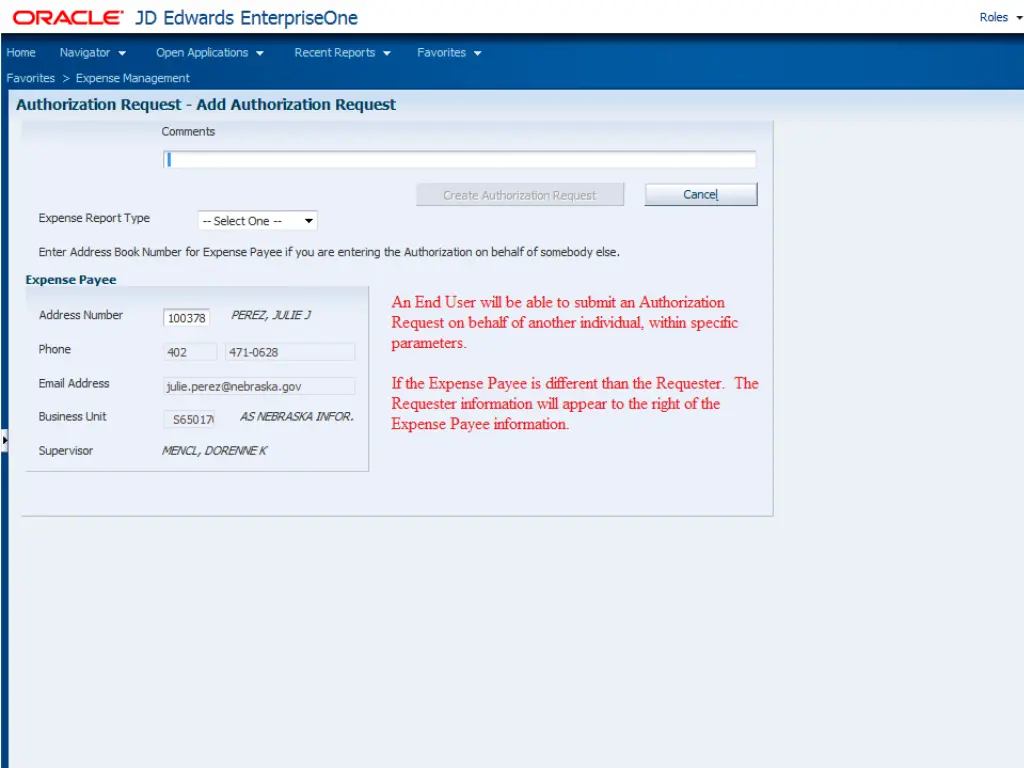Click the Expense Payee section heading

(71, 280)
